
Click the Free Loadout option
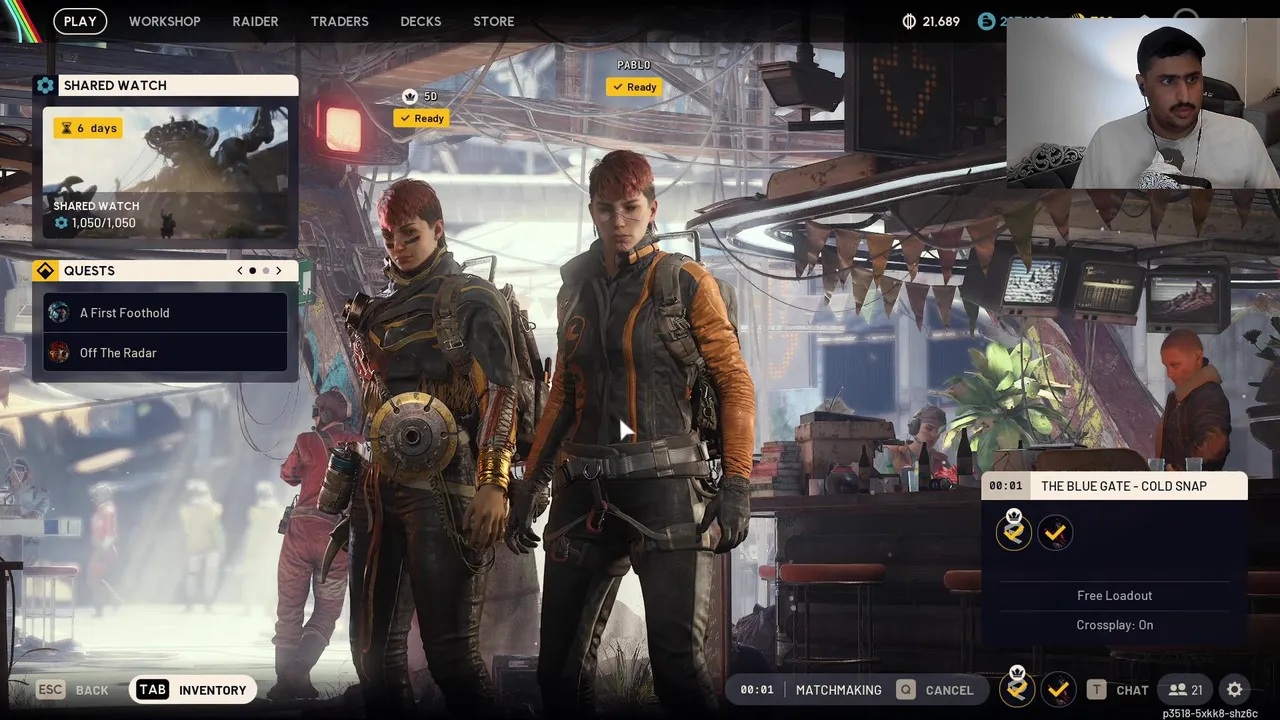click(1114, 595)
